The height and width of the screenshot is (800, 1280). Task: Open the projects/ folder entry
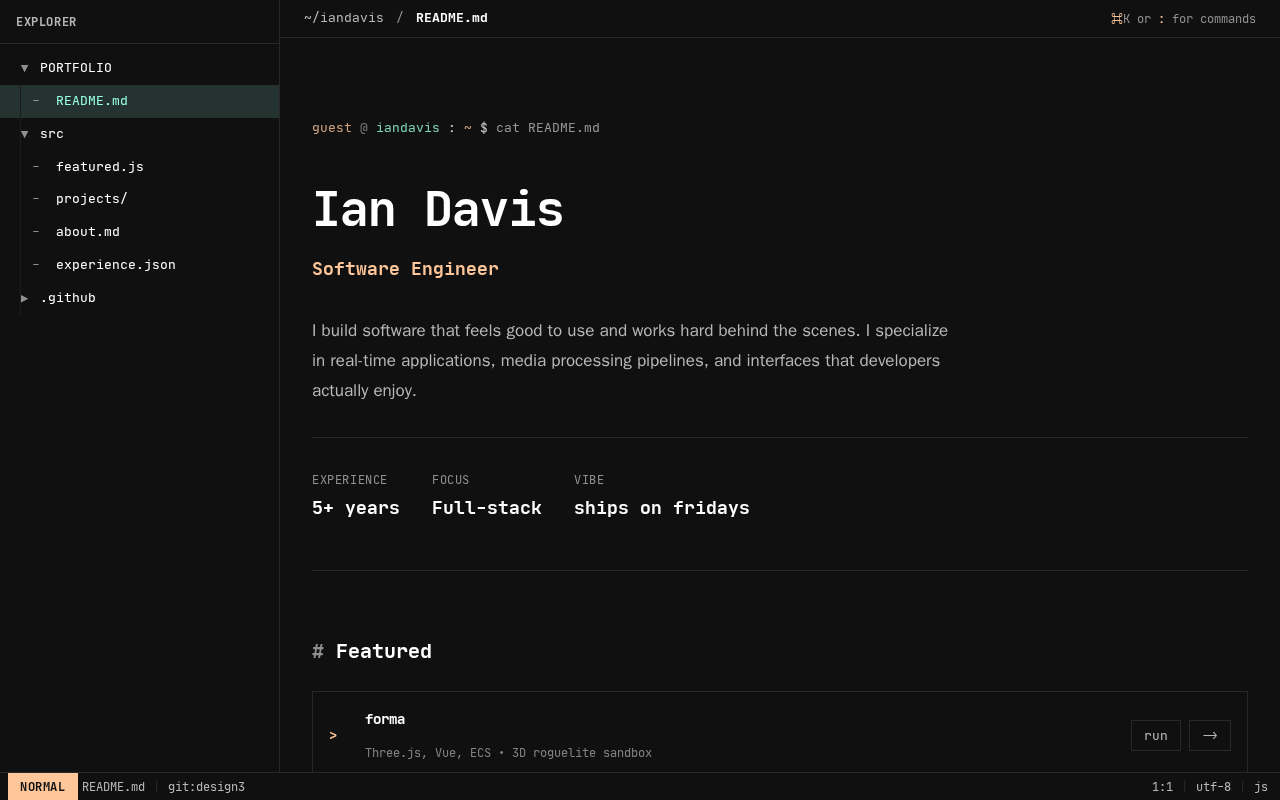[92, 199]
